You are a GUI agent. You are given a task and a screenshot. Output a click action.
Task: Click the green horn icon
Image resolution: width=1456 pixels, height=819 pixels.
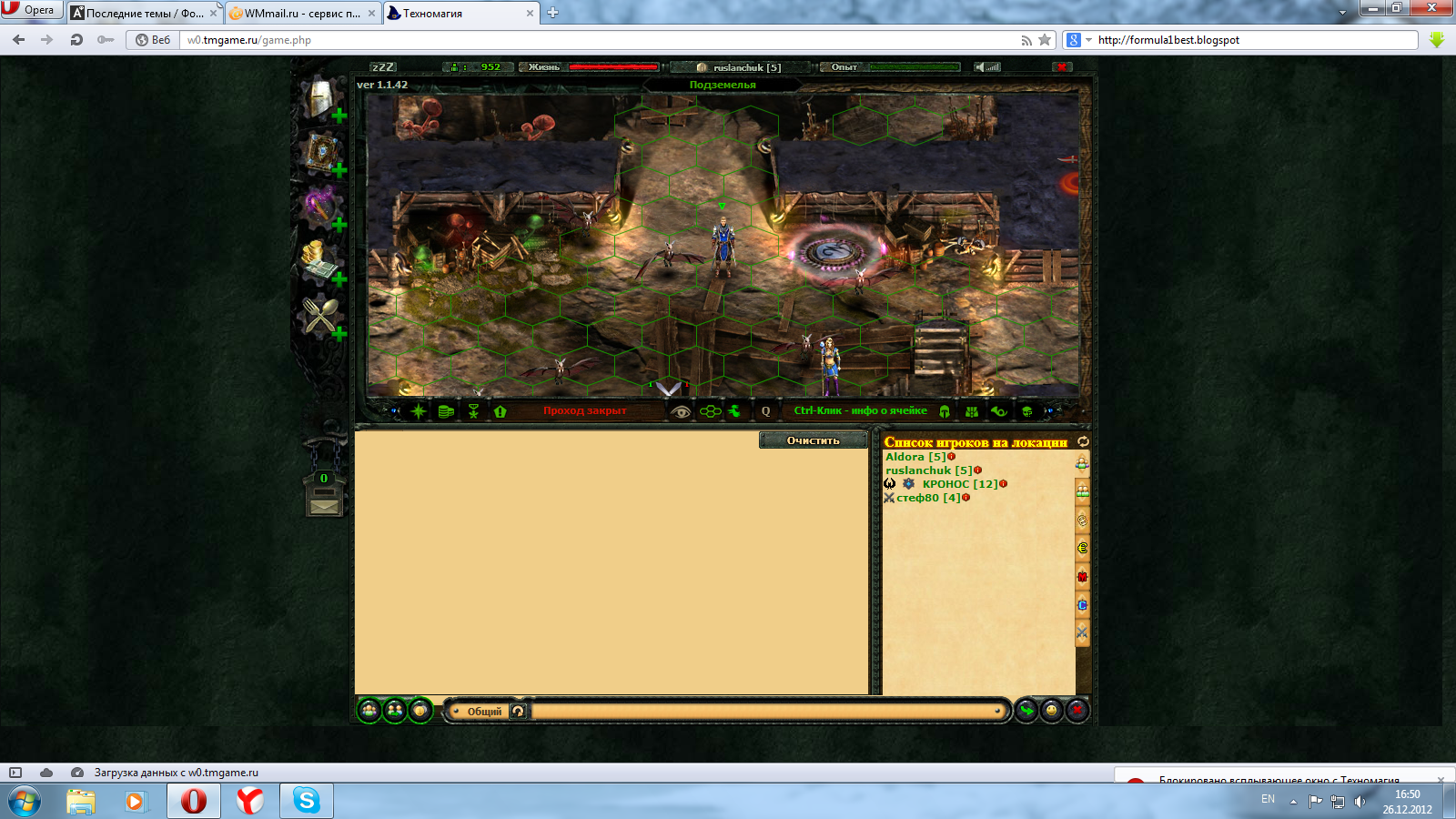(x=999, y=411)
